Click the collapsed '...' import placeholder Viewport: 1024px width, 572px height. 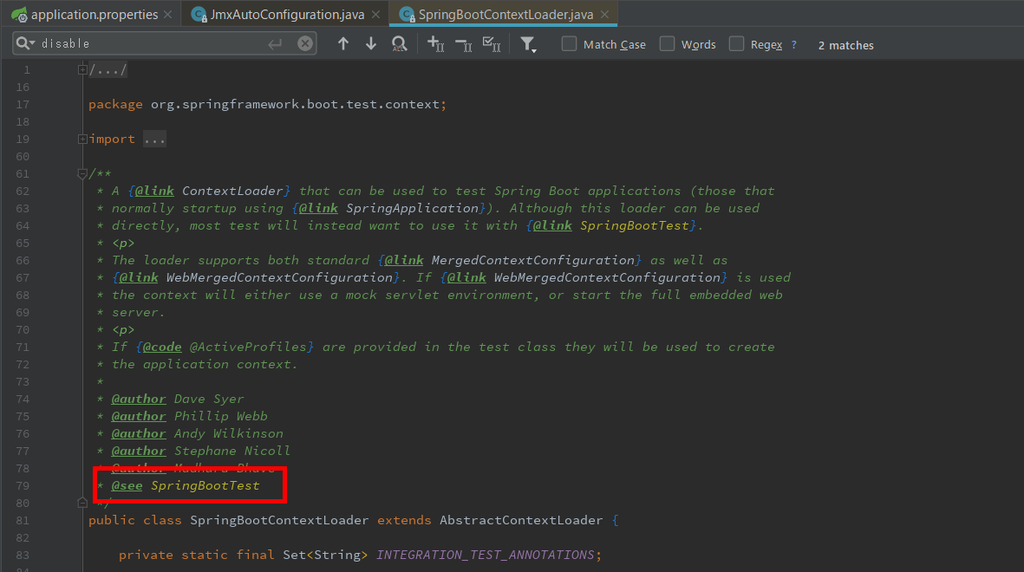155,139
